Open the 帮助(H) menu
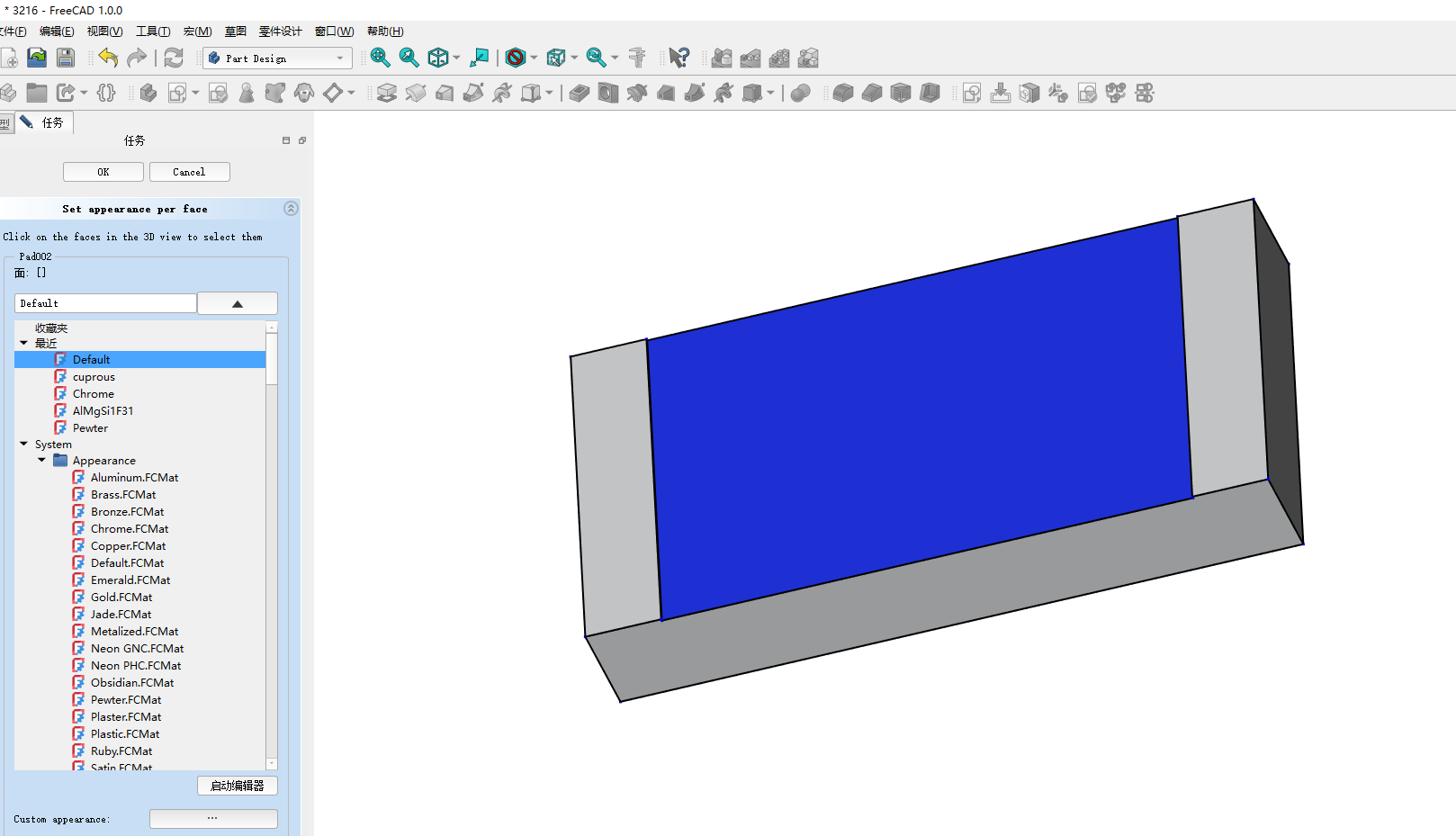 385,31
